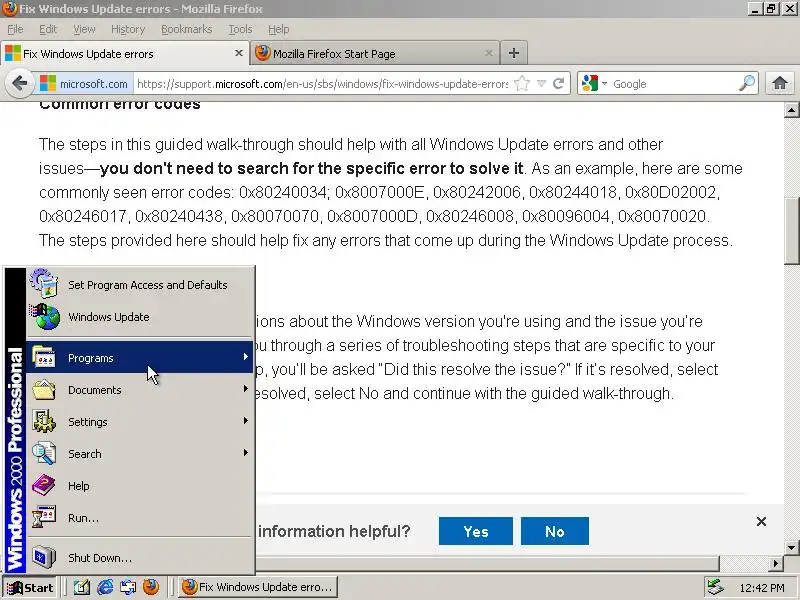Screen dimensions: 800x600
Task: Launch Firefox from quick launch icon
Action: [x=151, y=587]
